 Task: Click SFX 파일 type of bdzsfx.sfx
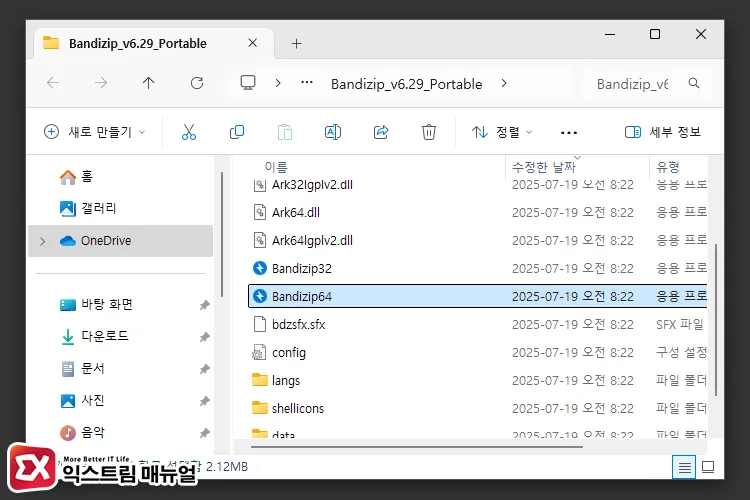(x=680, y=324)
